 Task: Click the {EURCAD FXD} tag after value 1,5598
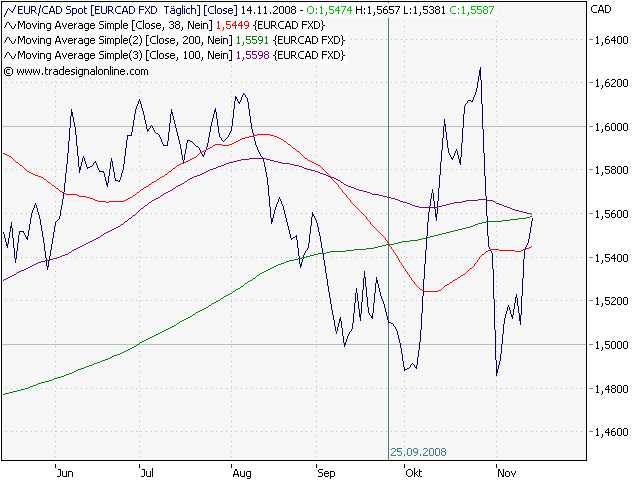(309, 55)
